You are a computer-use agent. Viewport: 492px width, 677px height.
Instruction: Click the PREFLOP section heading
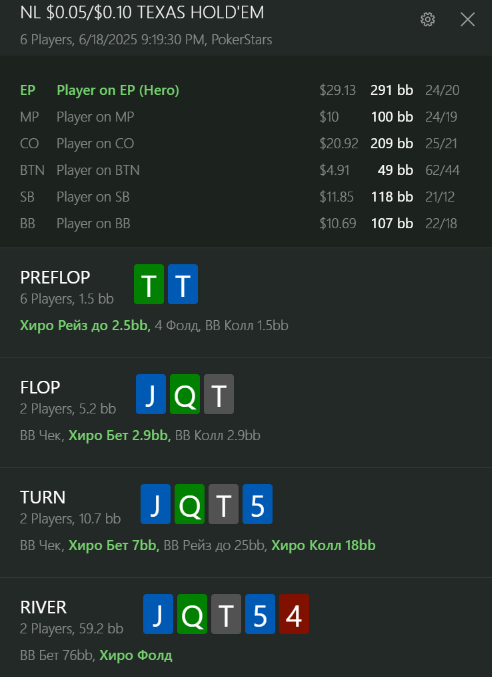55,277
